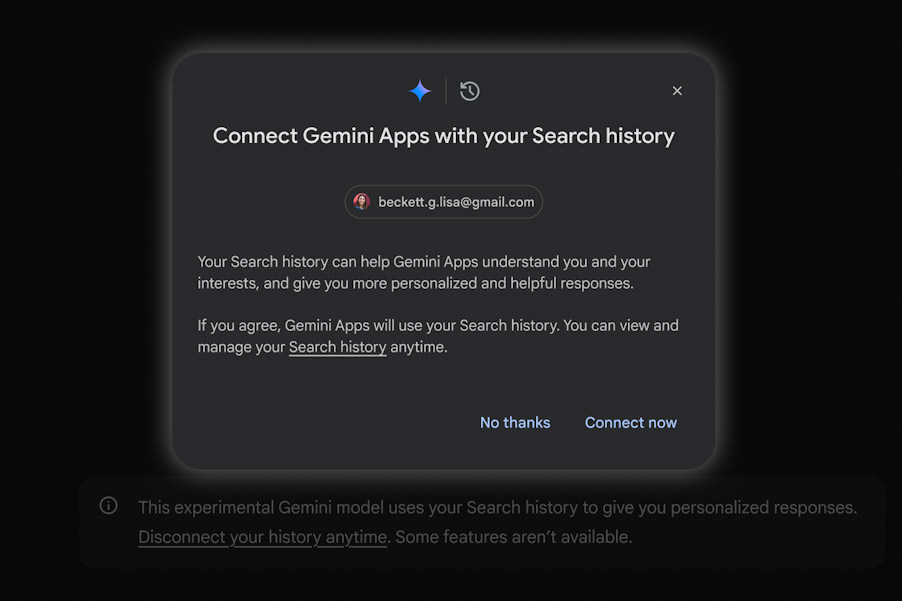Click the 'This experimental Gemini model' banner text
902x601 pixels.
tap(497, 508)
